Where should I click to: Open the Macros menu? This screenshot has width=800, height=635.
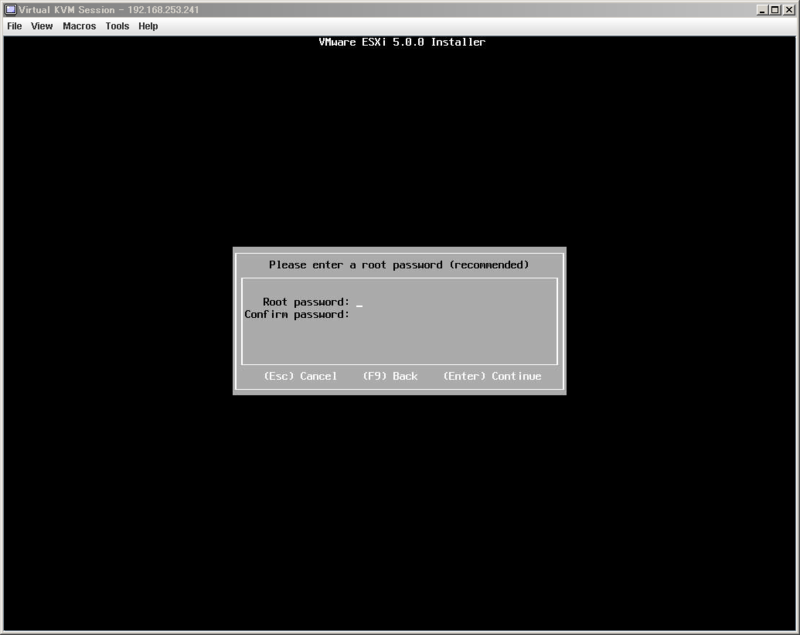(79, 26)
